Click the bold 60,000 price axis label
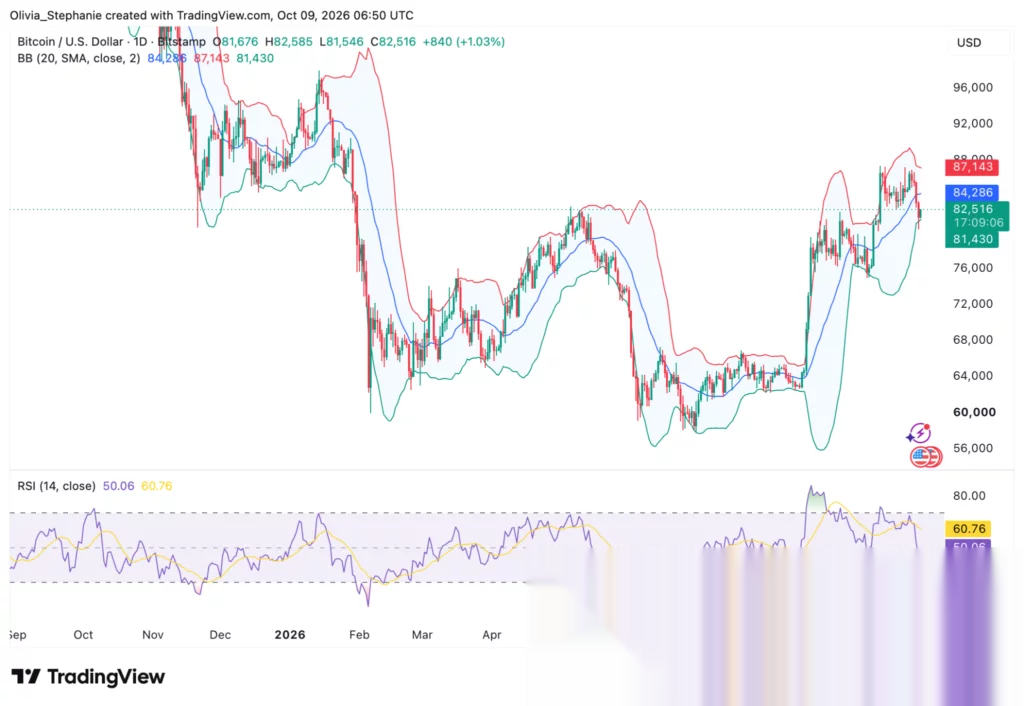 pos(974,412)
